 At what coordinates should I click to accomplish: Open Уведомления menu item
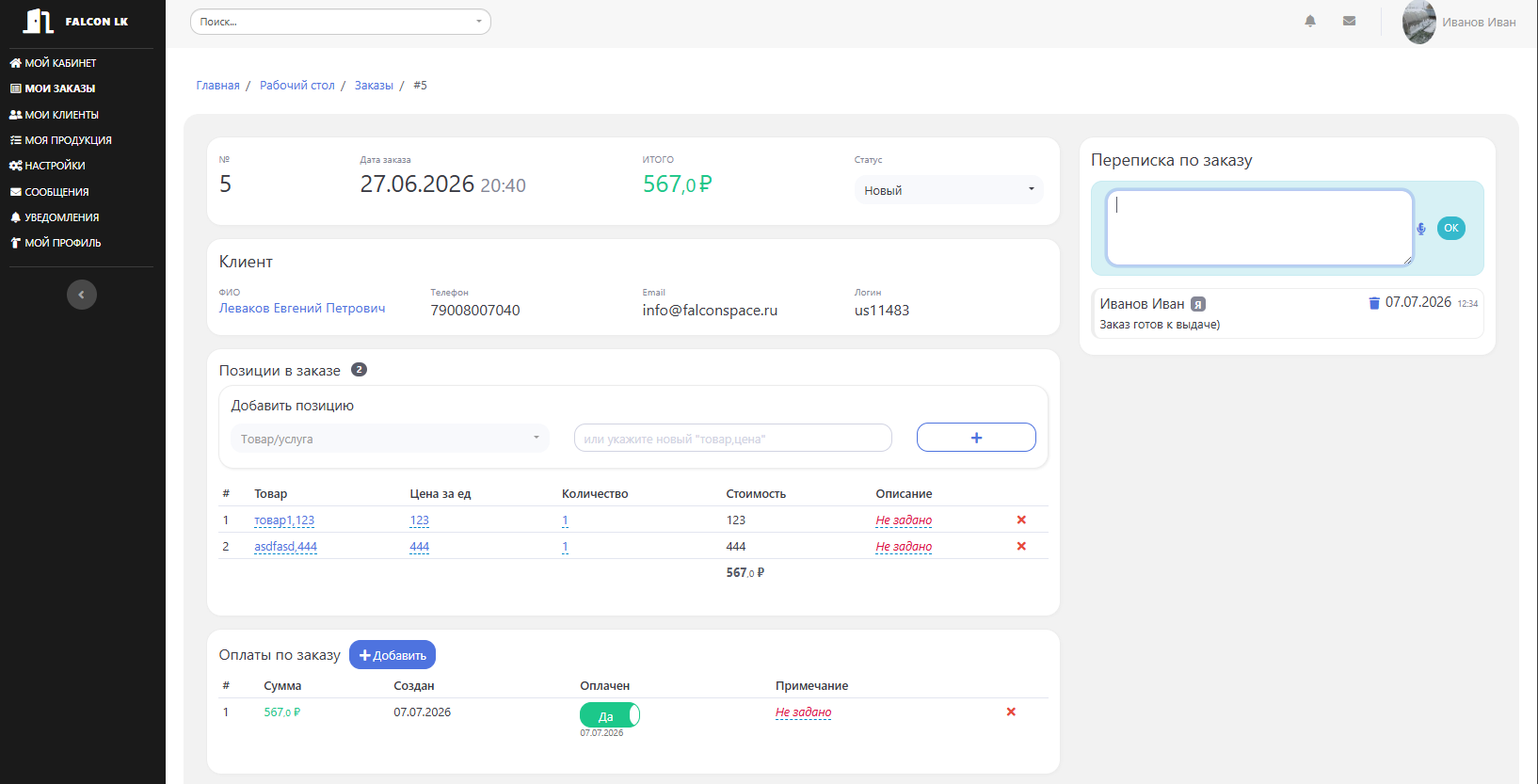55,217
